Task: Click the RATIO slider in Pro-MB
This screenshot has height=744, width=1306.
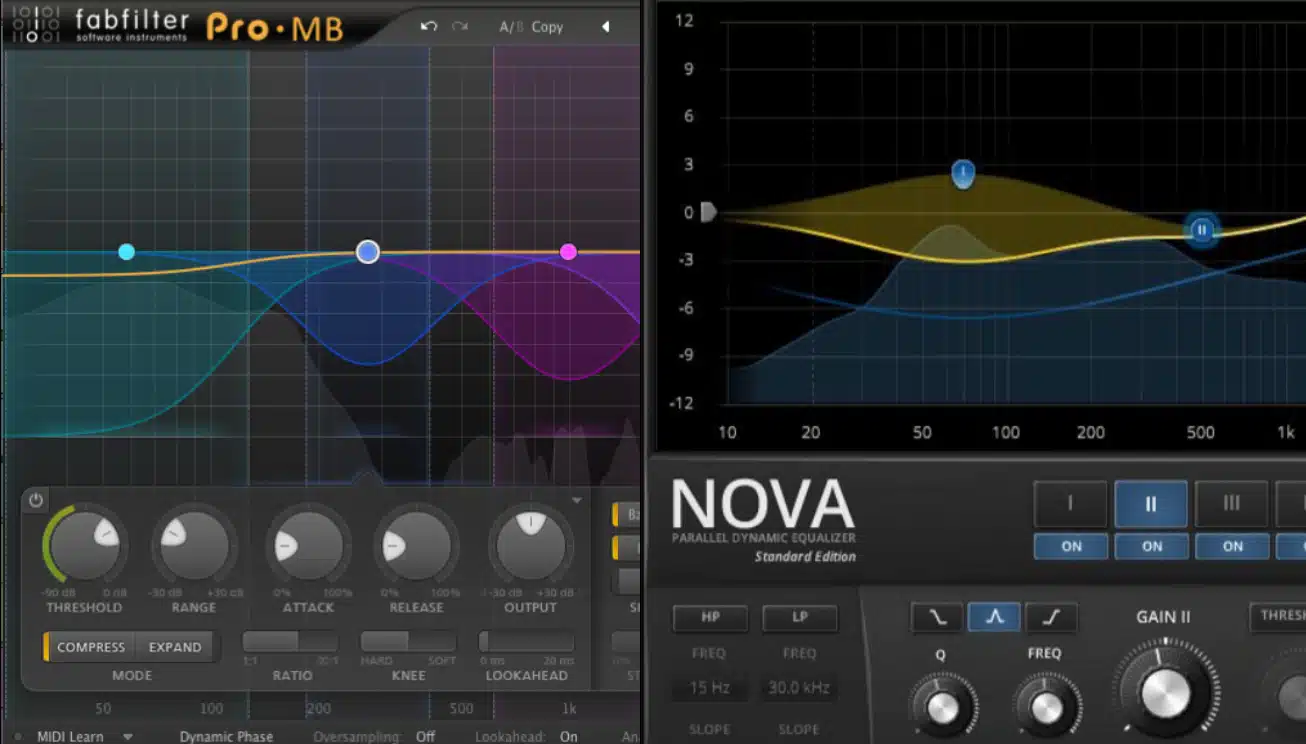Action: (290, 641)
